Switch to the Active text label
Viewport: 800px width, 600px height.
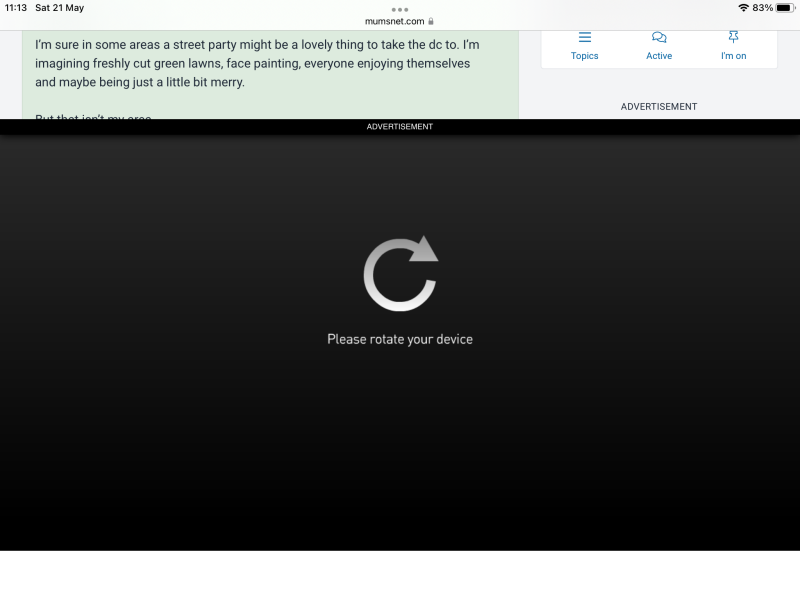click(659, 56)
